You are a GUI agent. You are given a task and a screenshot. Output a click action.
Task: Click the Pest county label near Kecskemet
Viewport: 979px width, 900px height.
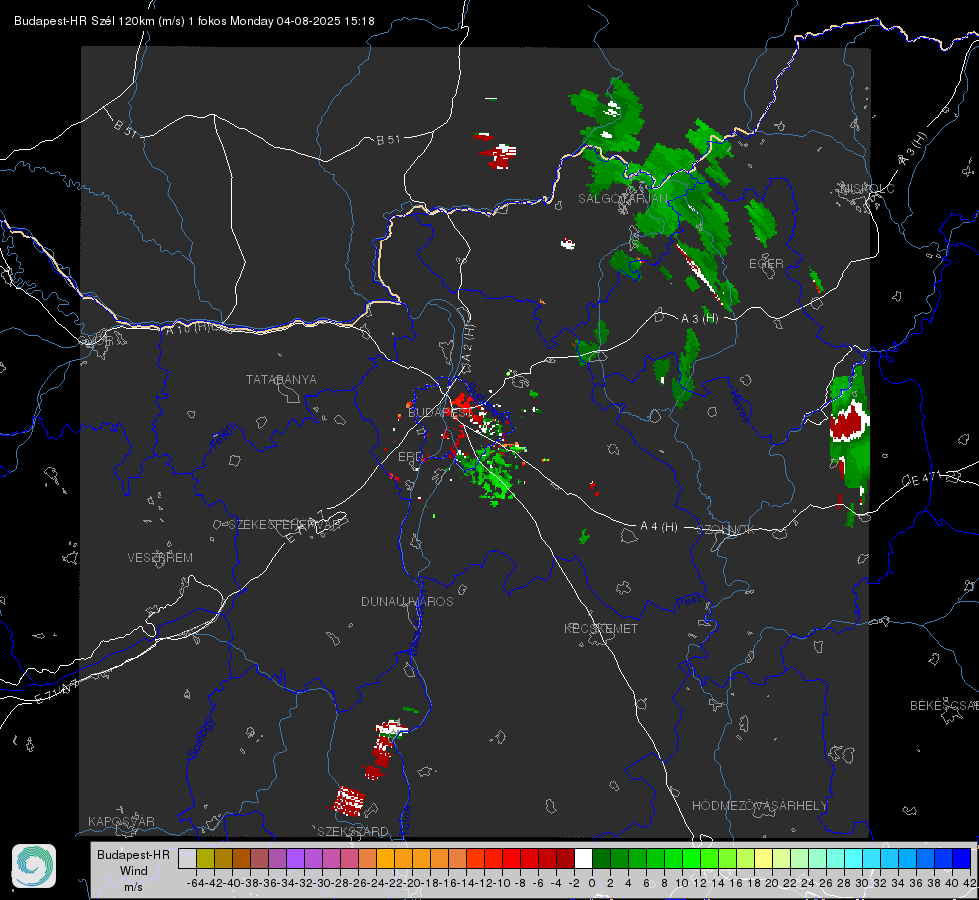tap(689, 603)
